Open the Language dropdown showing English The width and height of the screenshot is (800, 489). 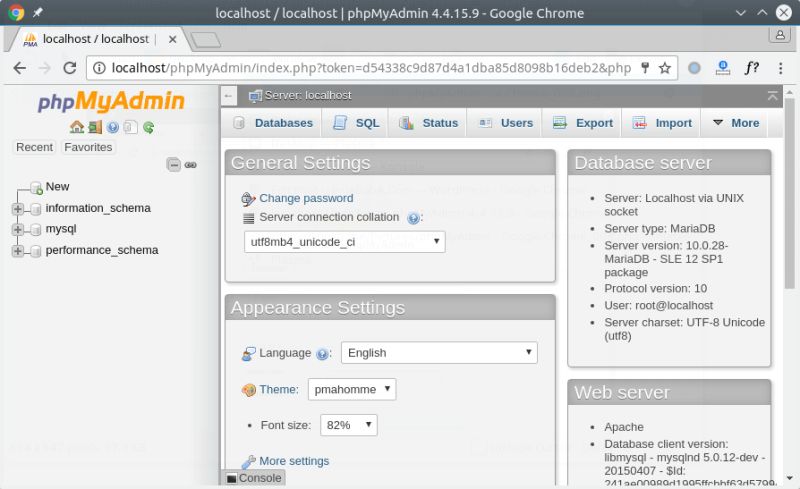(x=439, y=353)
